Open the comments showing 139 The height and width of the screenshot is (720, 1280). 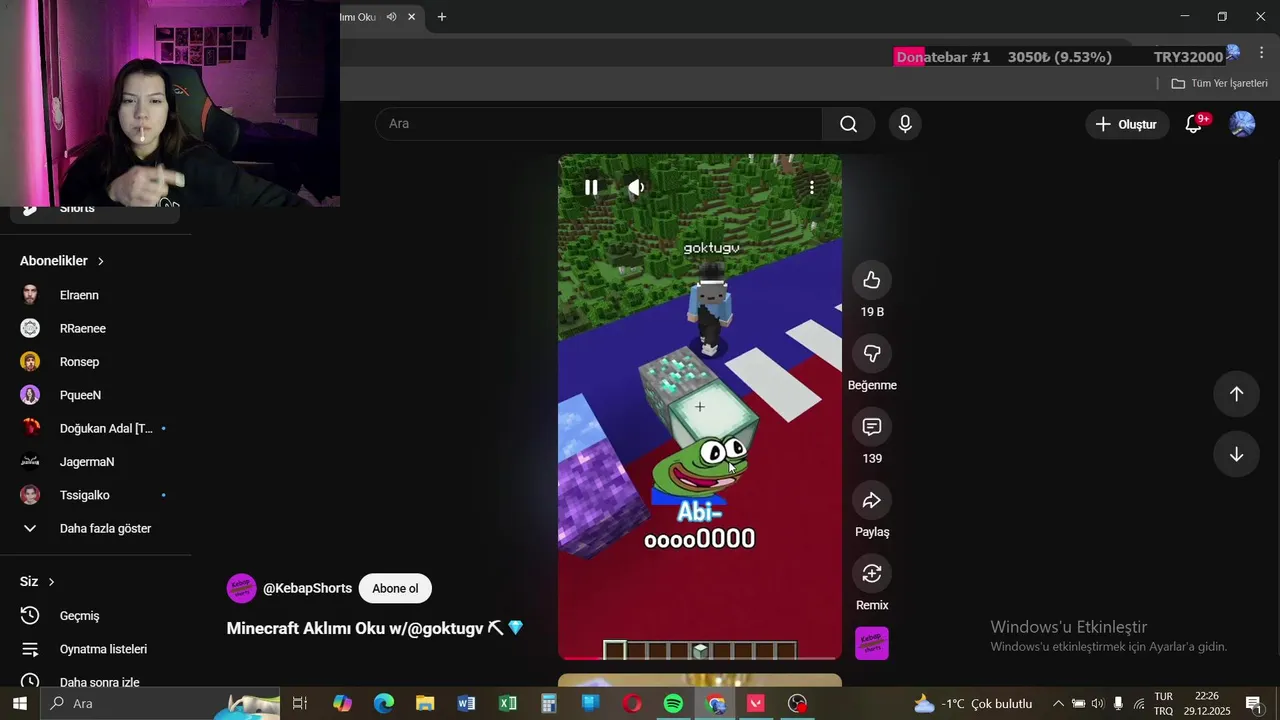872,427
